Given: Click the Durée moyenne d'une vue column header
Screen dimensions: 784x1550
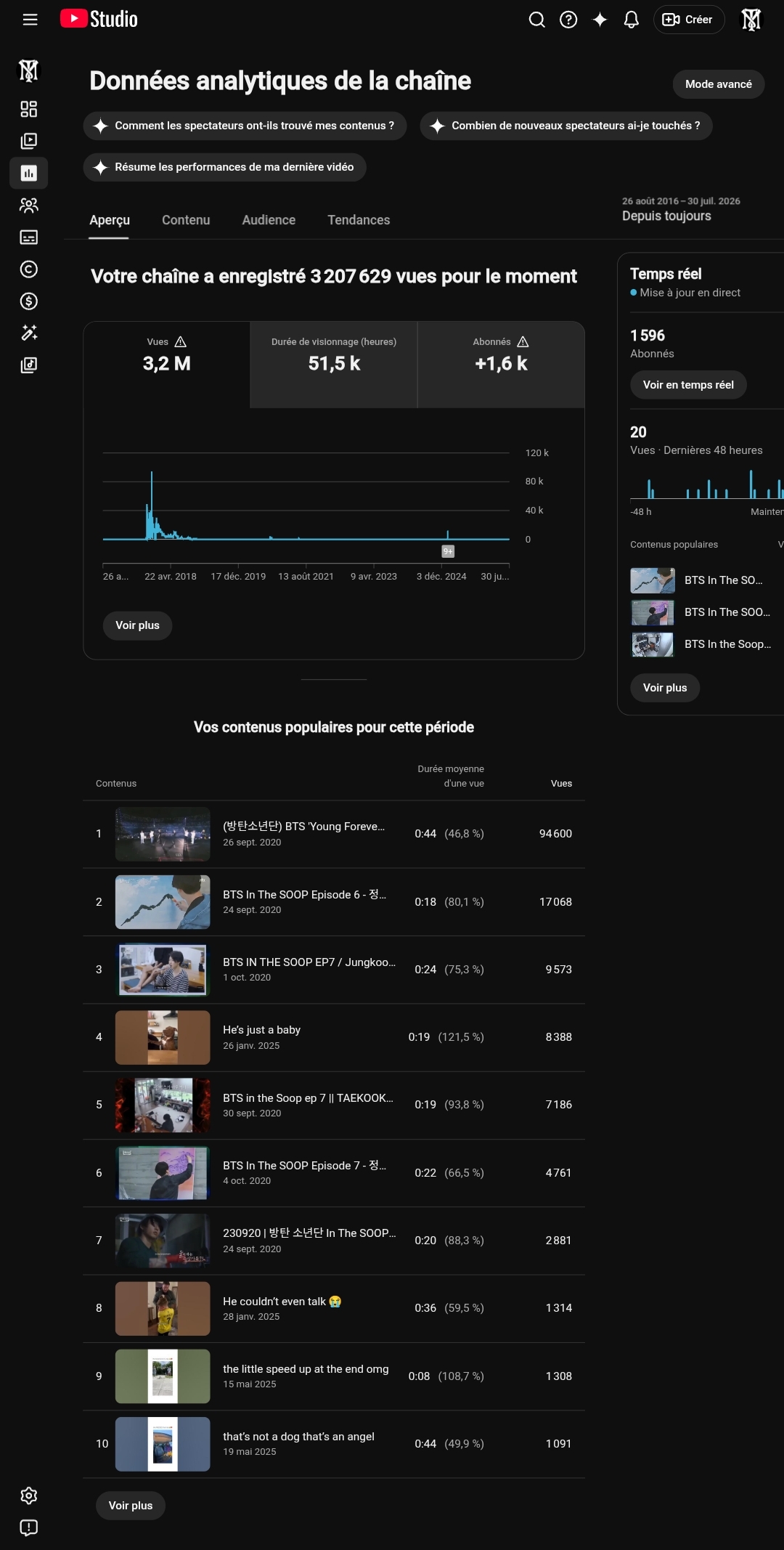Looking at the screenshot, I should [x=450, y=776].
